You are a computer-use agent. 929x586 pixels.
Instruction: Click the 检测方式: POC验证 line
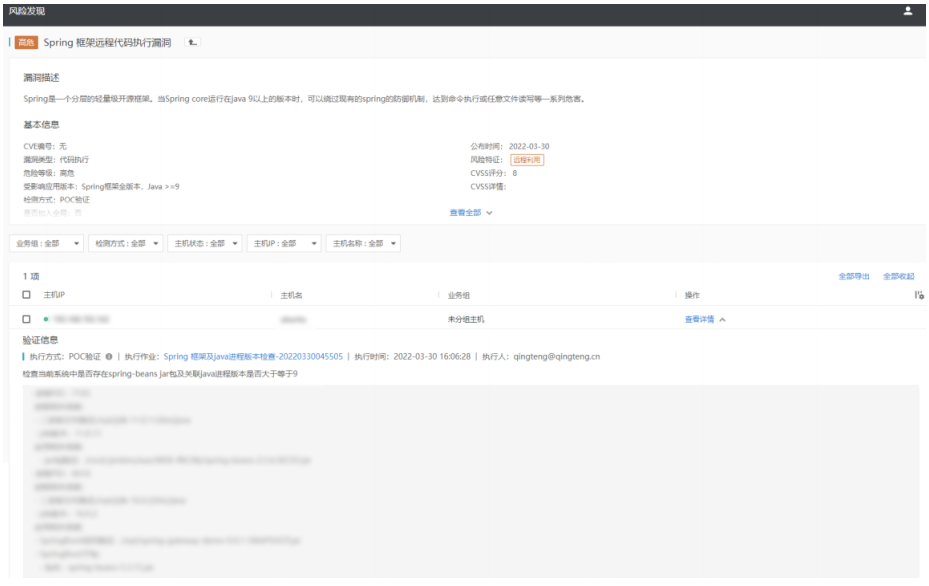[x=56, y=200]
